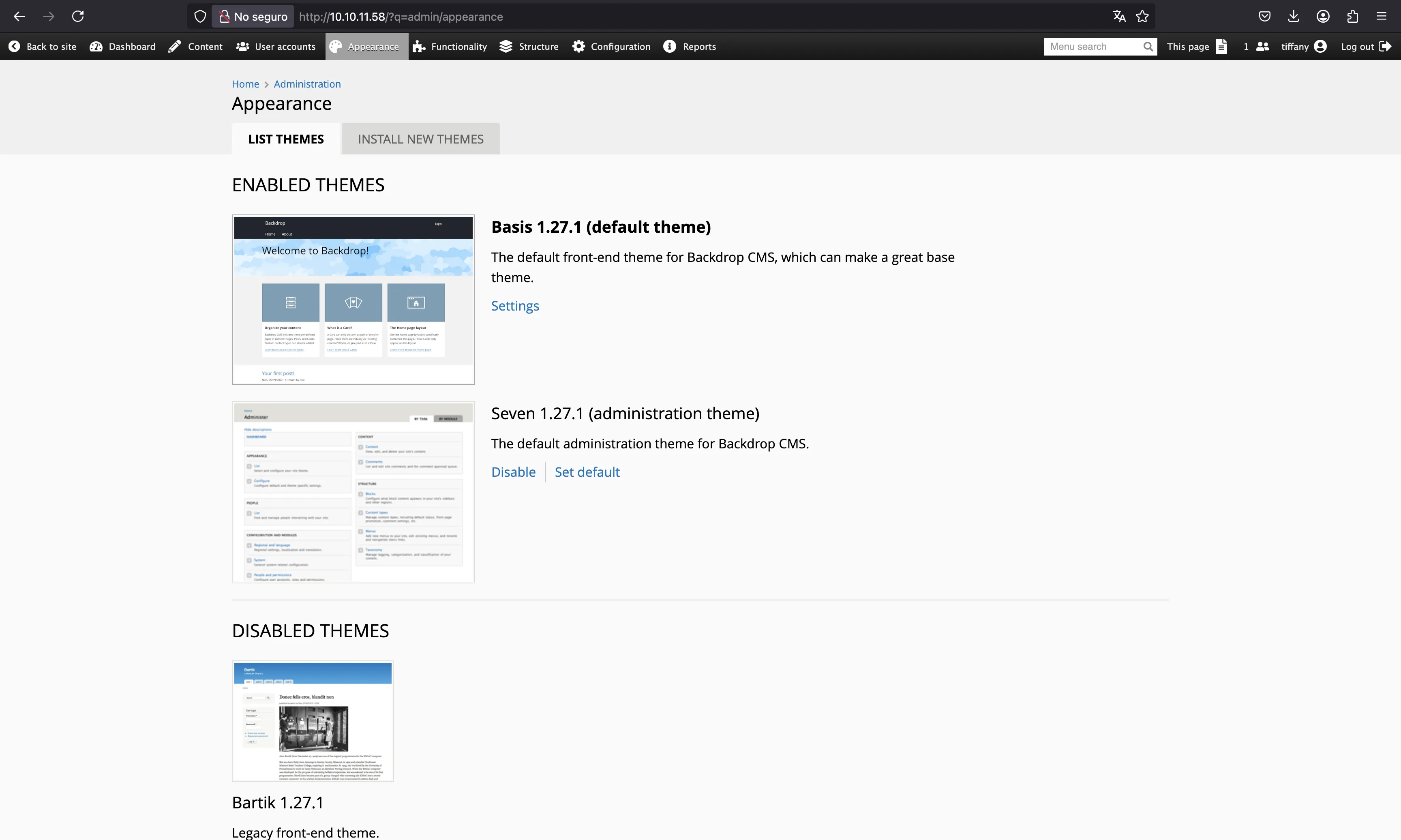The height and width of the screenshot is (840, 1401).
Task: Open the No seguro connection info
Action: click(x=253, y=16)
